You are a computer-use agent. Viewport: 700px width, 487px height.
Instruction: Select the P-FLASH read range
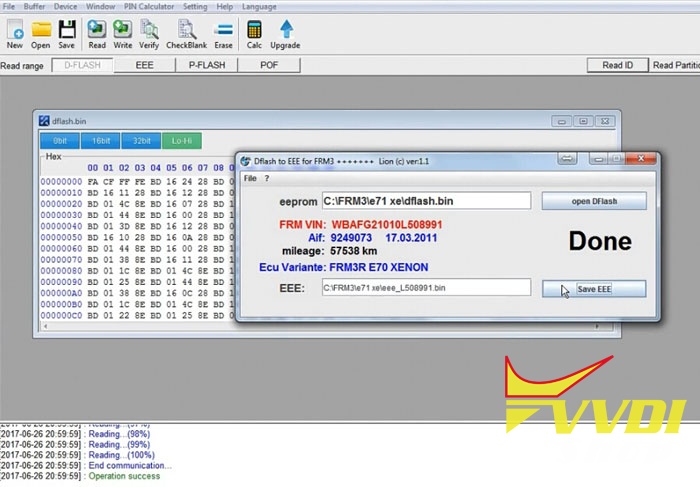click(207, 65)
